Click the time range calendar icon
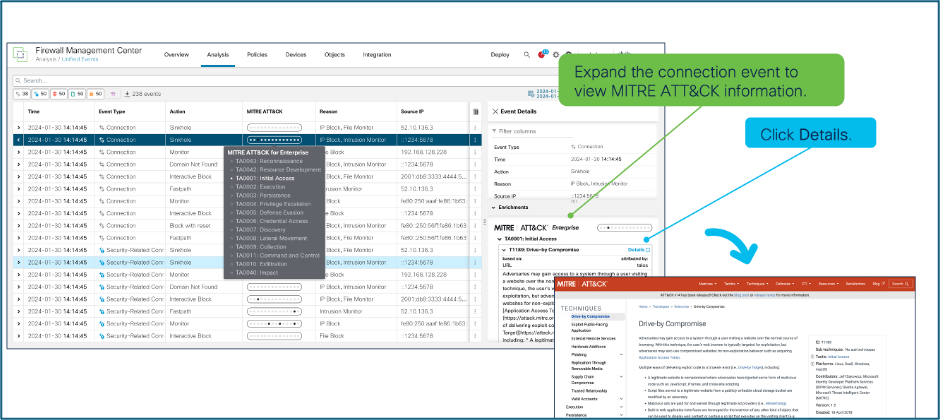Image resolution: width=940 pixels, height=420 pixels. (x=532, y=93)
